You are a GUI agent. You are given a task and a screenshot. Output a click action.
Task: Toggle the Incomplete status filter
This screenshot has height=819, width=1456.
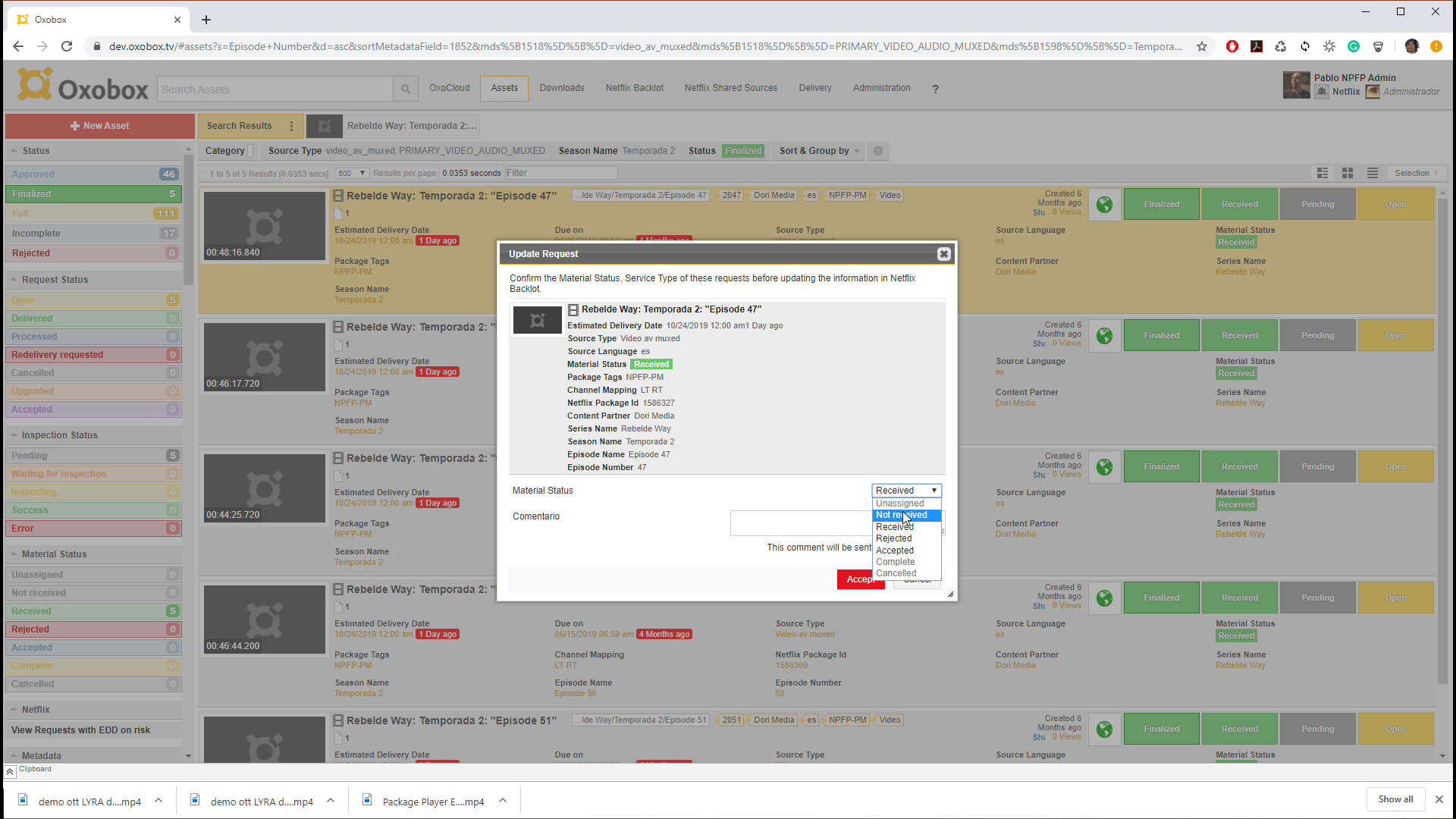coord(93,234)
